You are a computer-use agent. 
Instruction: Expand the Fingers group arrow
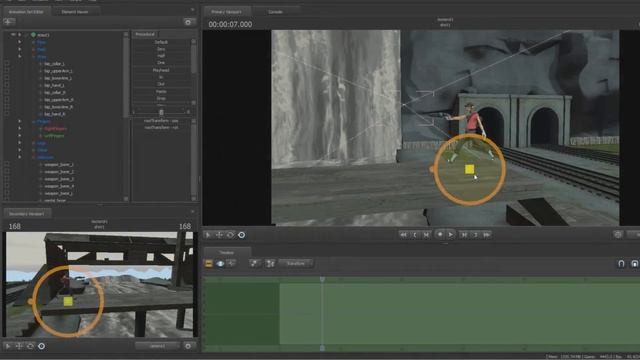point(20,121)
